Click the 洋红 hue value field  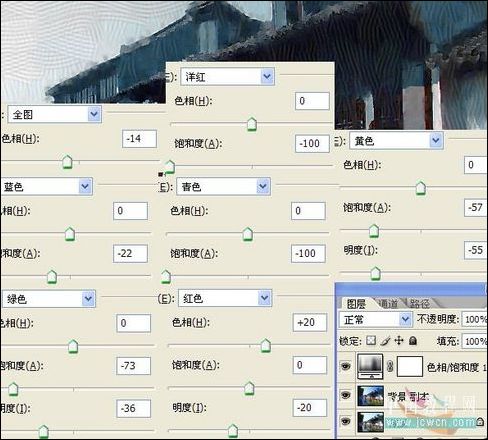click(312, 101)
